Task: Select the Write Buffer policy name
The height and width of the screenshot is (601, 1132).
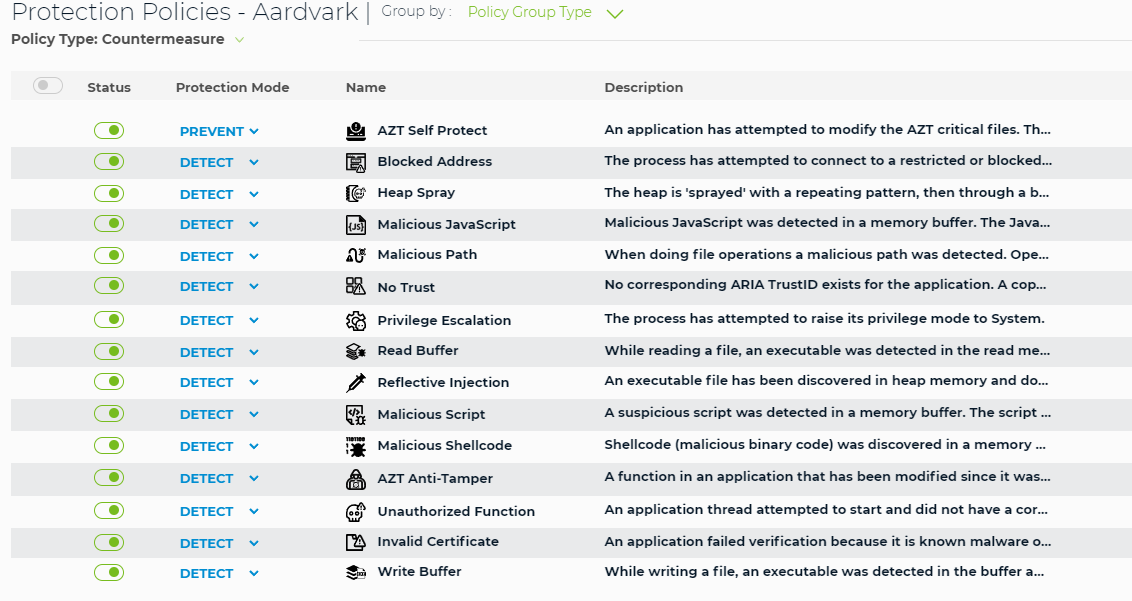Action: (419, 571)
